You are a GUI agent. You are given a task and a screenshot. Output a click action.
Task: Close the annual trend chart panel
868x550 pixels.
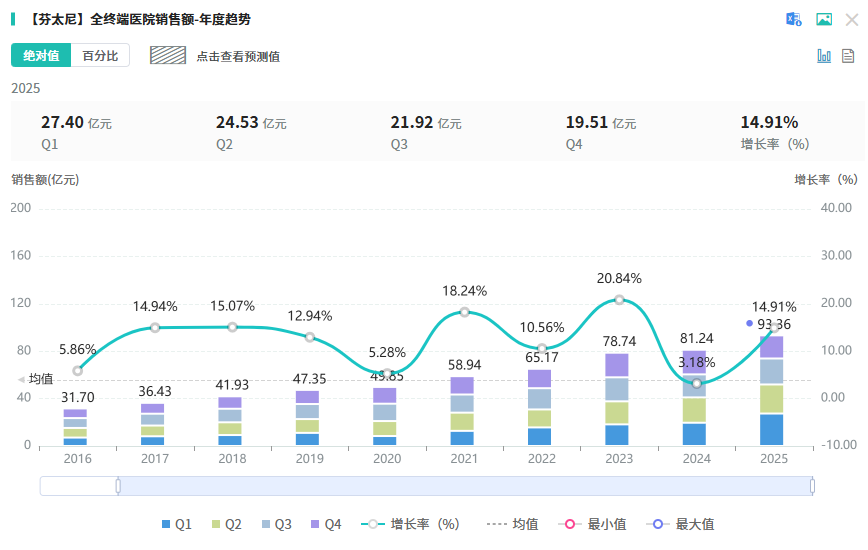click(x=852, y=19)
